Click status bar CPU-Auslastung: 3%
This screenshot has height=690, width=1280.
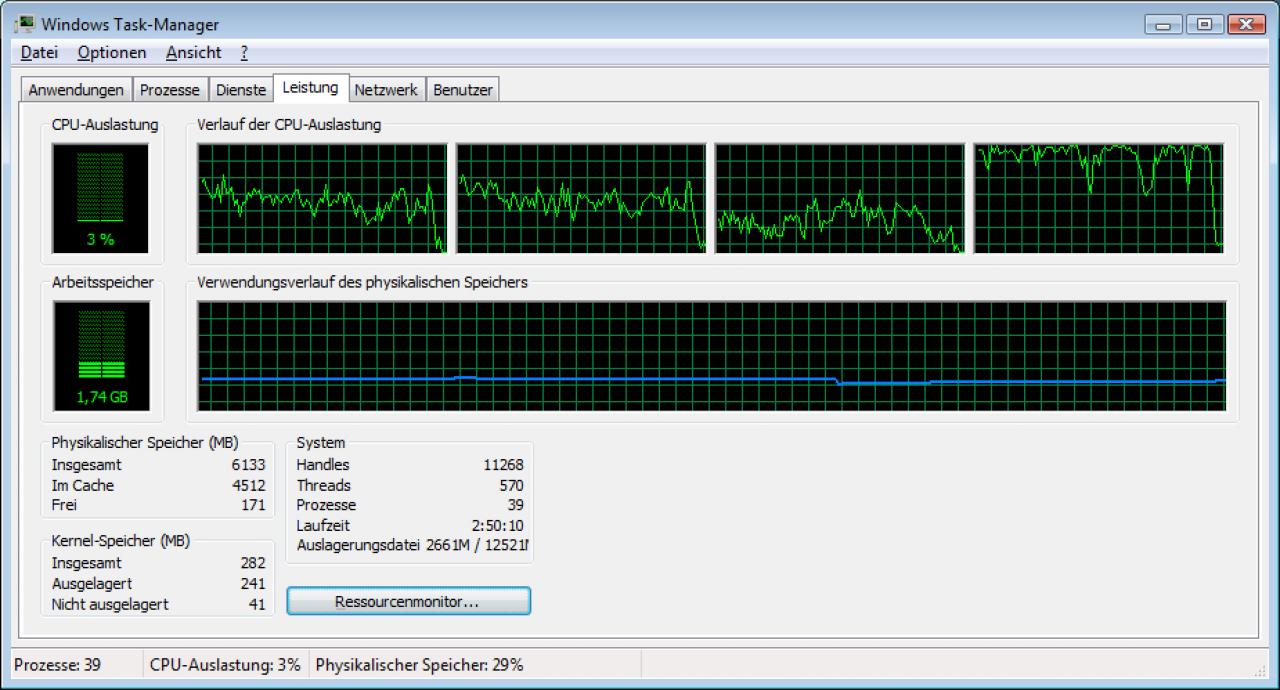click(x=225, y=665)
